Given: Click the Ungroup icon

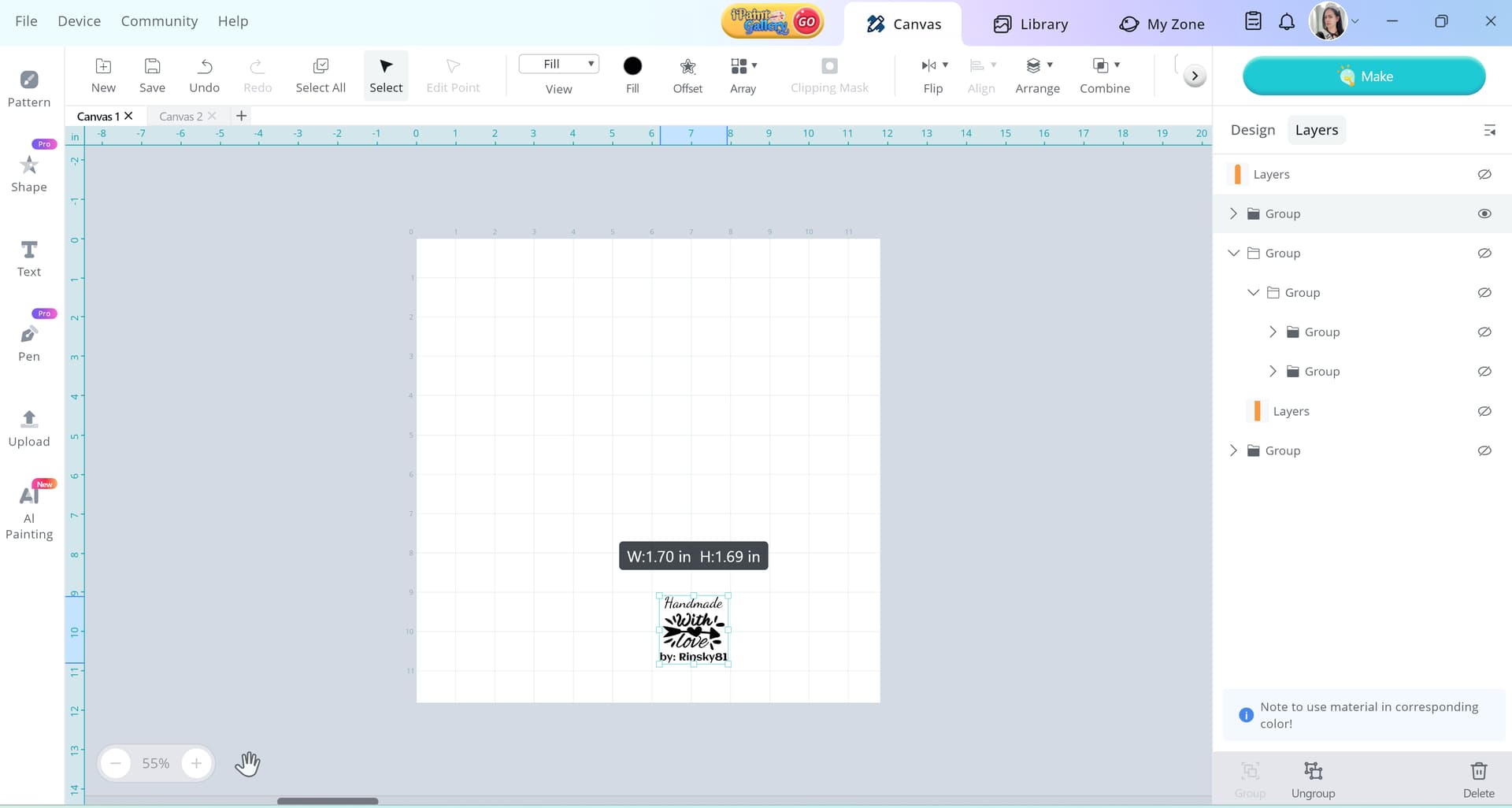Looking at the screenshot, I should 1313,771.
